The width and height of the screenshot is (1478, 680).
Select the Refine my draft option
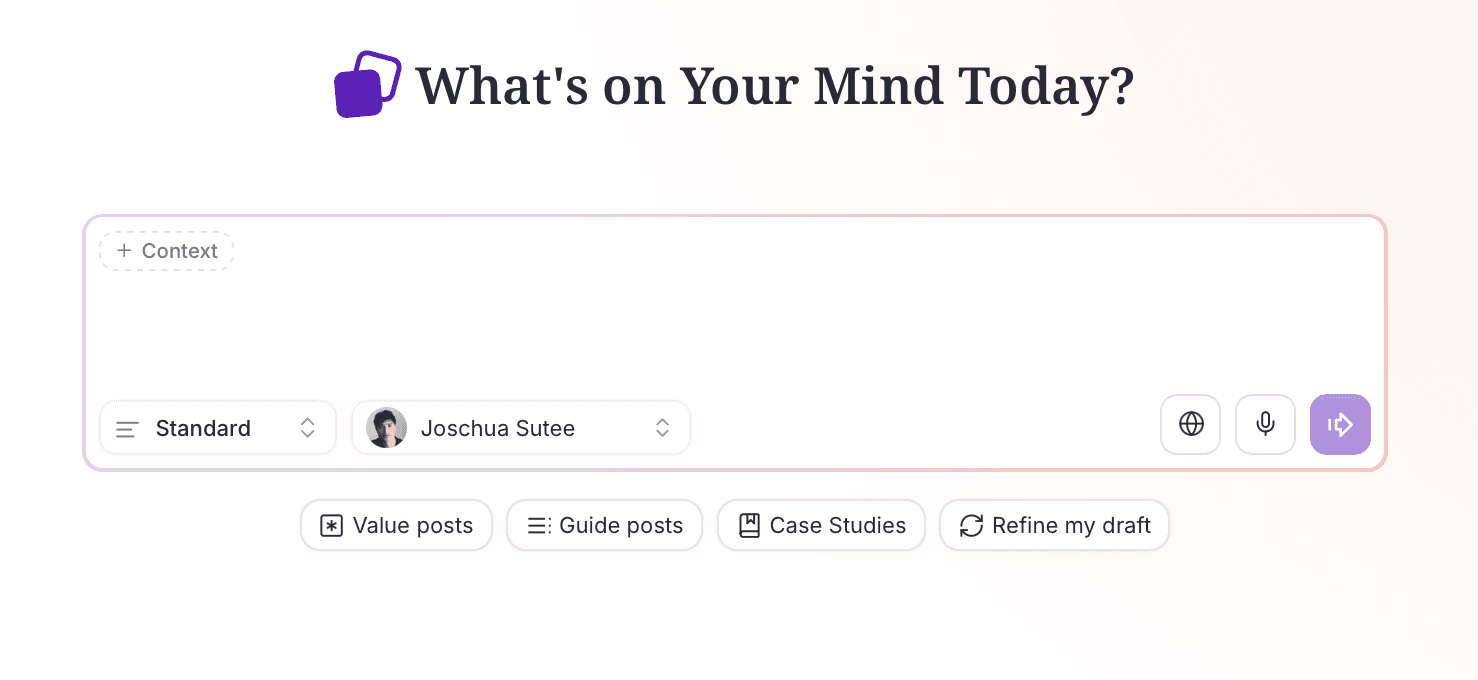pyautogui.click(x=1054, y=524)
